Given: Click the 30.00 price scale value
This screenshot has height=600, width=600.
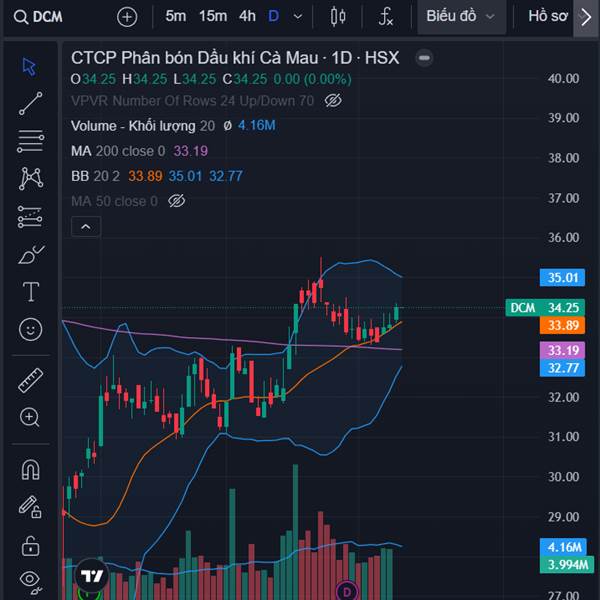Looking at the screenshot, I should [563, 477].
